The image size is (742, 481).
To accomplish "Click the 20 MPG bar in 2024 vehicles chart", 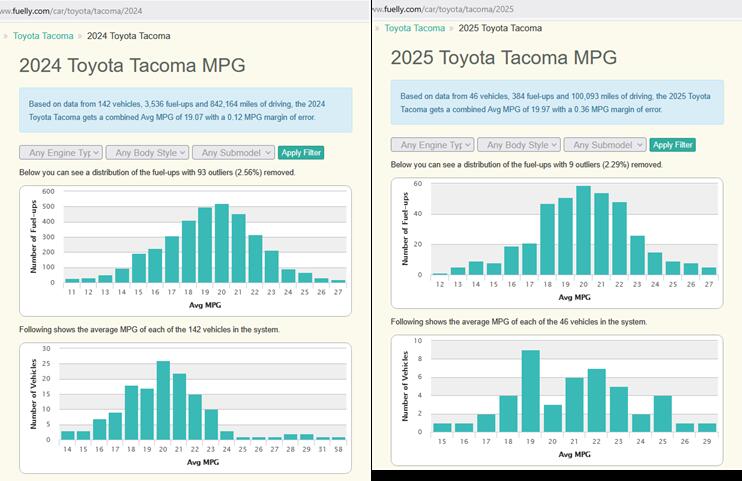I will click(163, 401).
